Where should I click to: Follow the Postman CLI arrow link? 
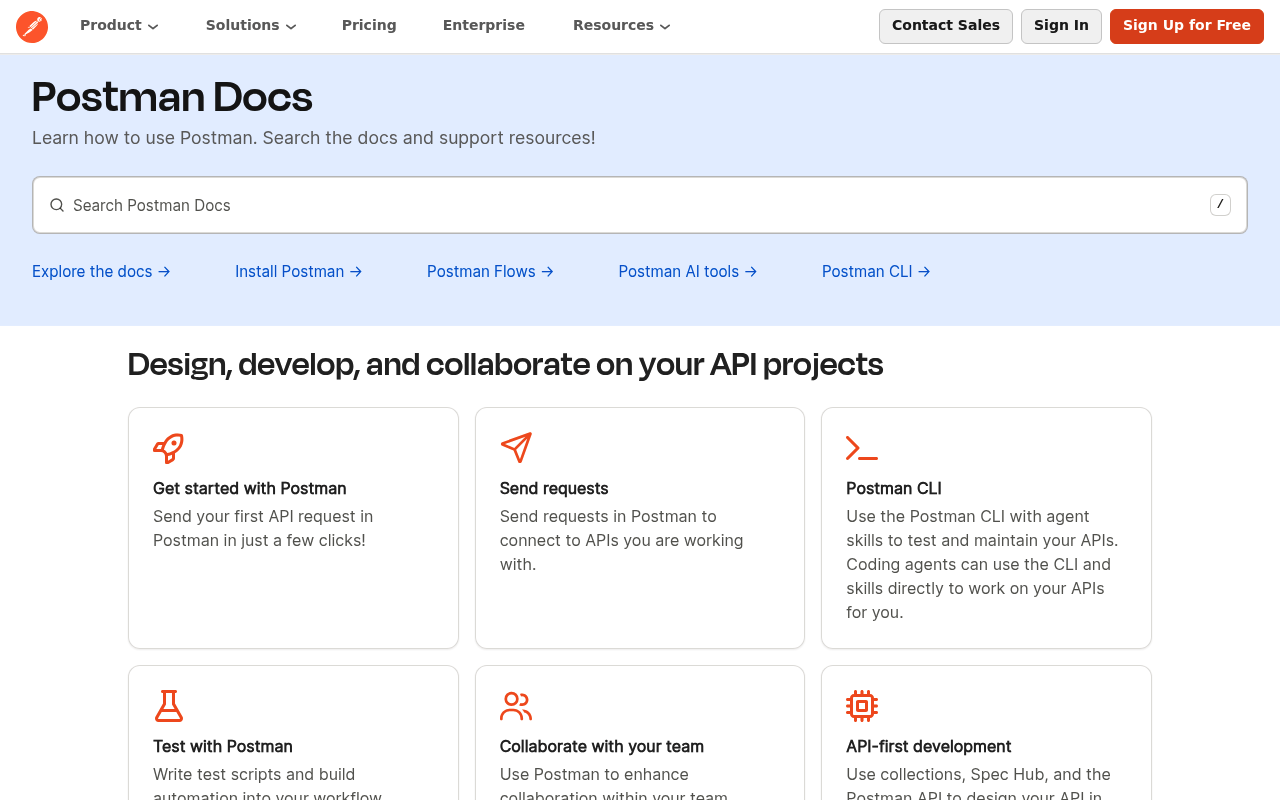pos(876,271)
